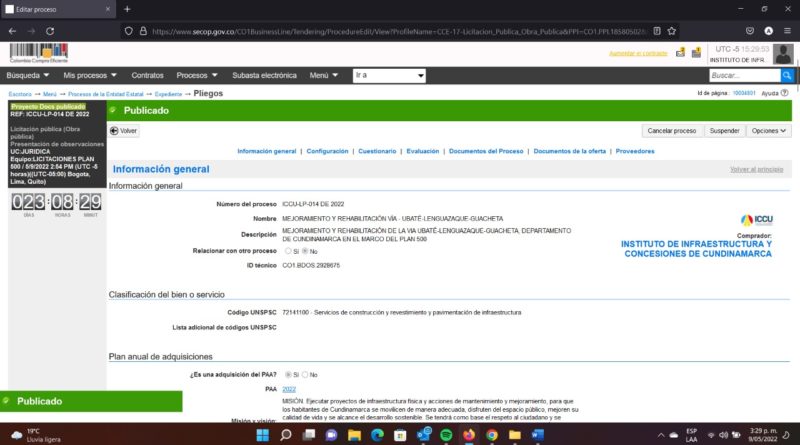Click the user profile avatar
Screen dimensions: 800x445
(x=783, y=54)
